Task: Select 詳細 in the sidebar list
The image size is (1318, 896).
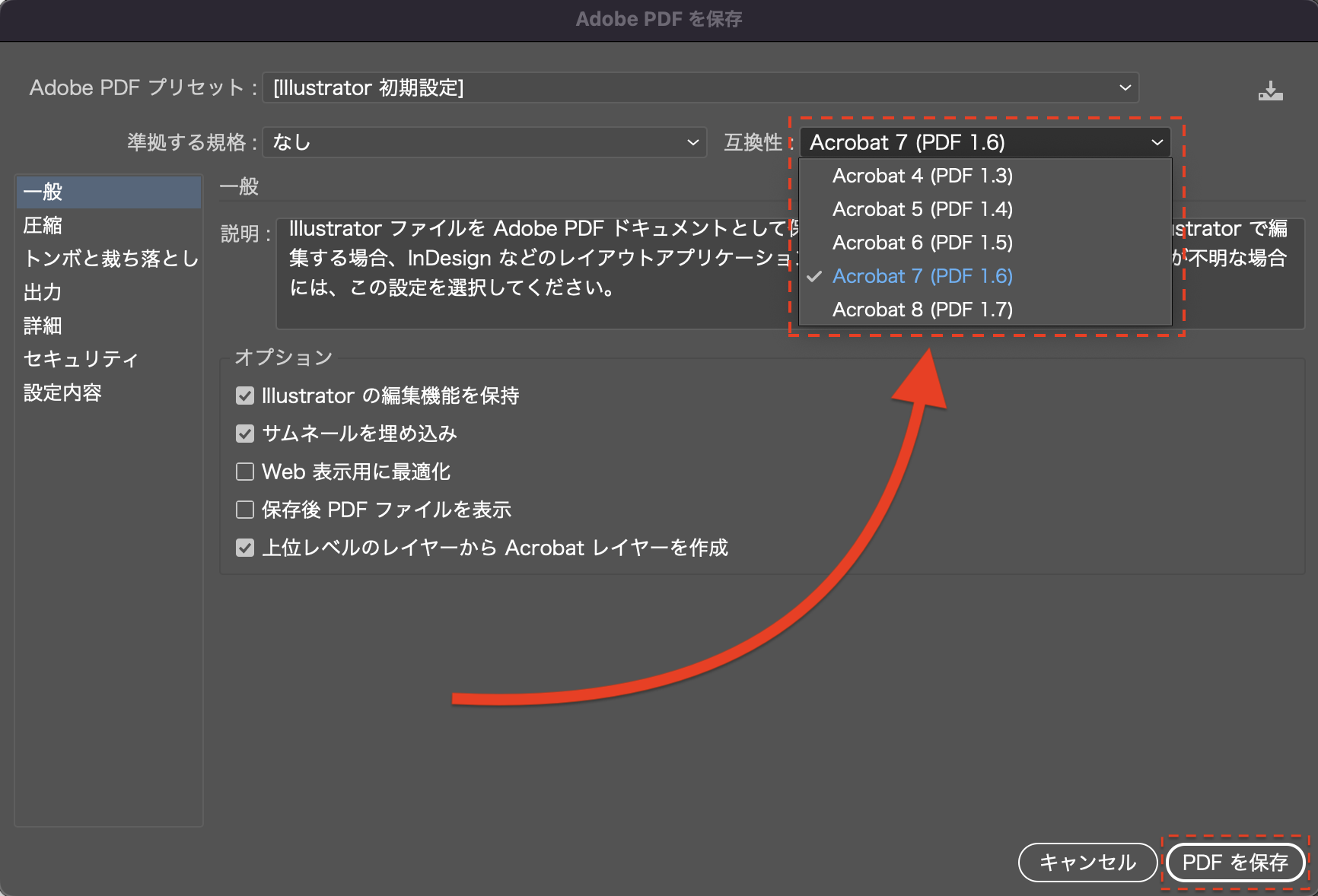Action: click(x=109, y=326)
